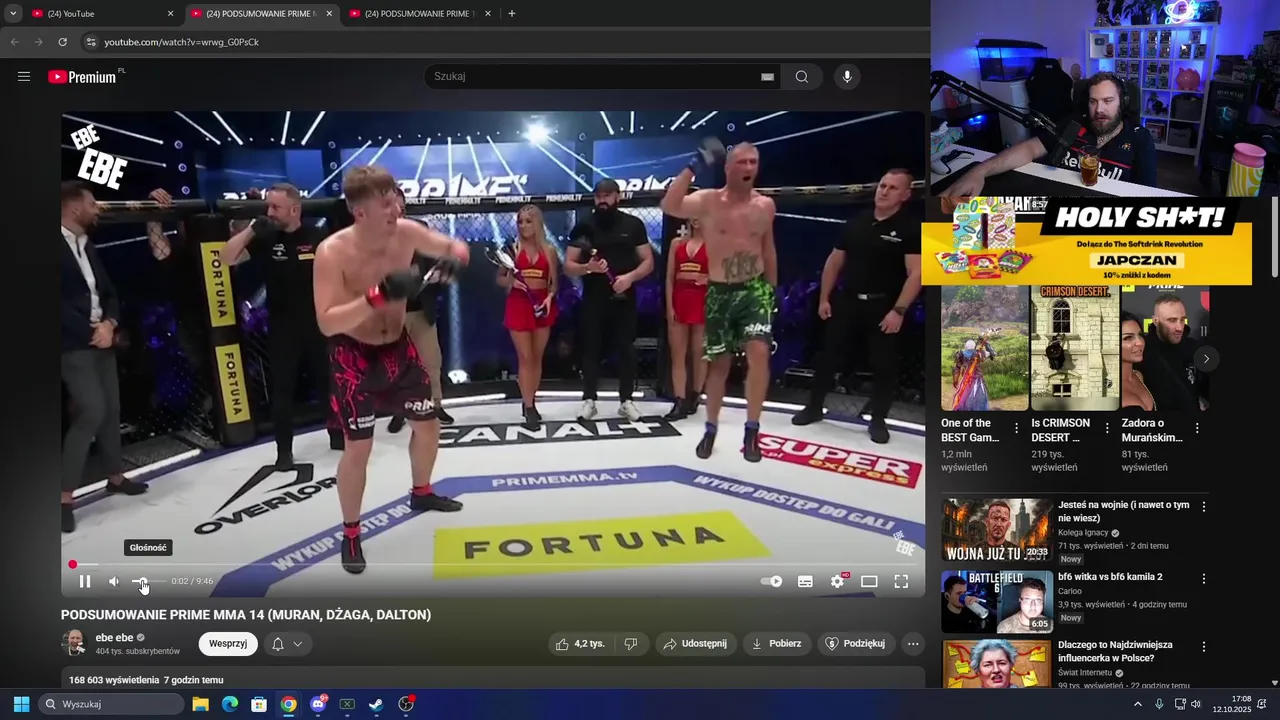Screen dimensions: 1280x720
Task: Close the first YouTube tab
Action: click(170, 14)
